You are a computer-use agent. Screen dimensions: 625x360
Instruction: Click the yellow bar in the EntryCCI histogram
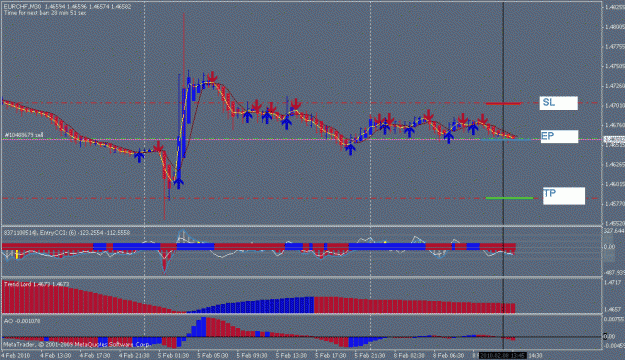pos(17,254)
